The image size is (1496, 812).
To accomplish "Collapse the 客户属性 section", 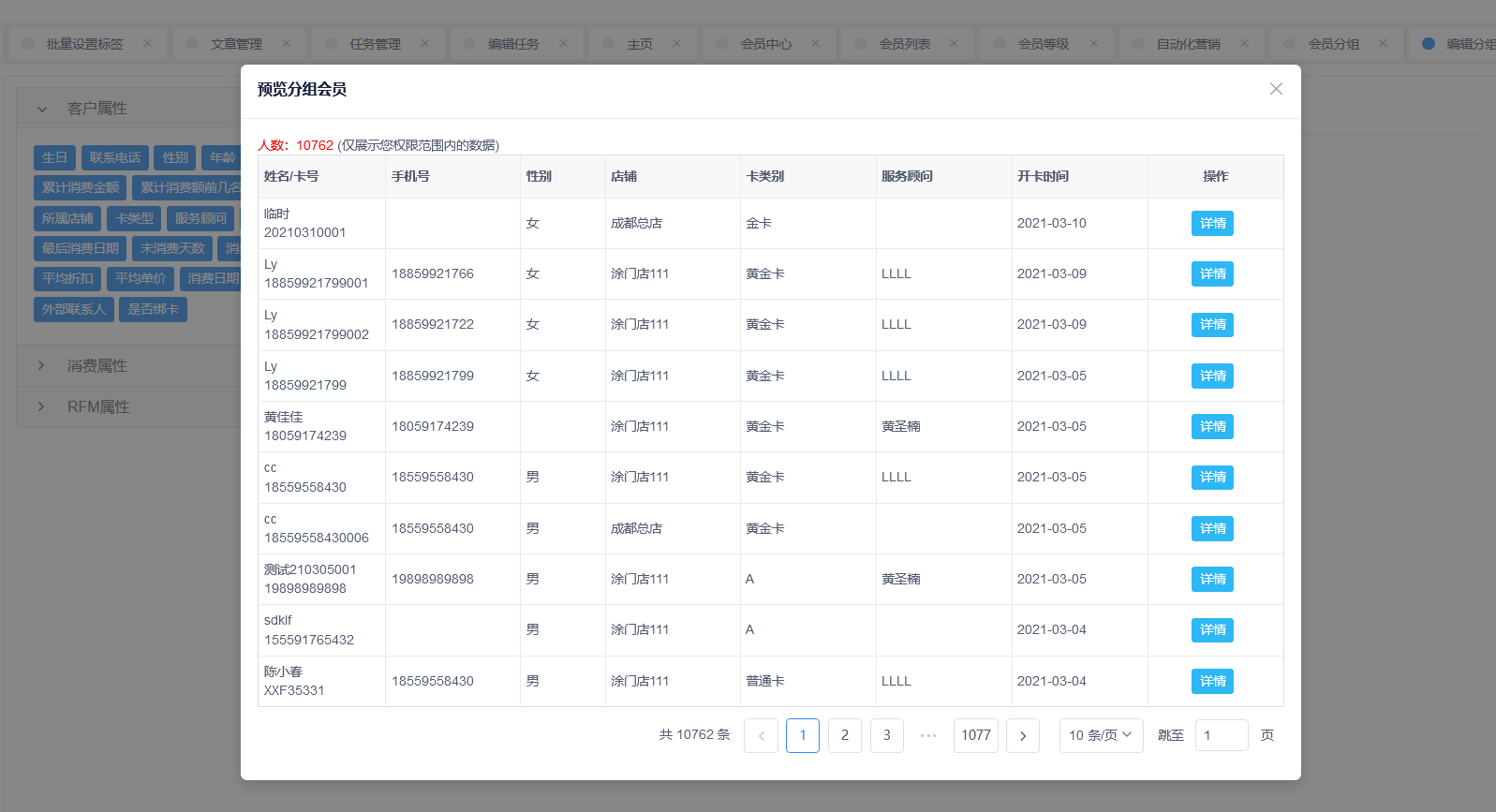I will 96,109.
